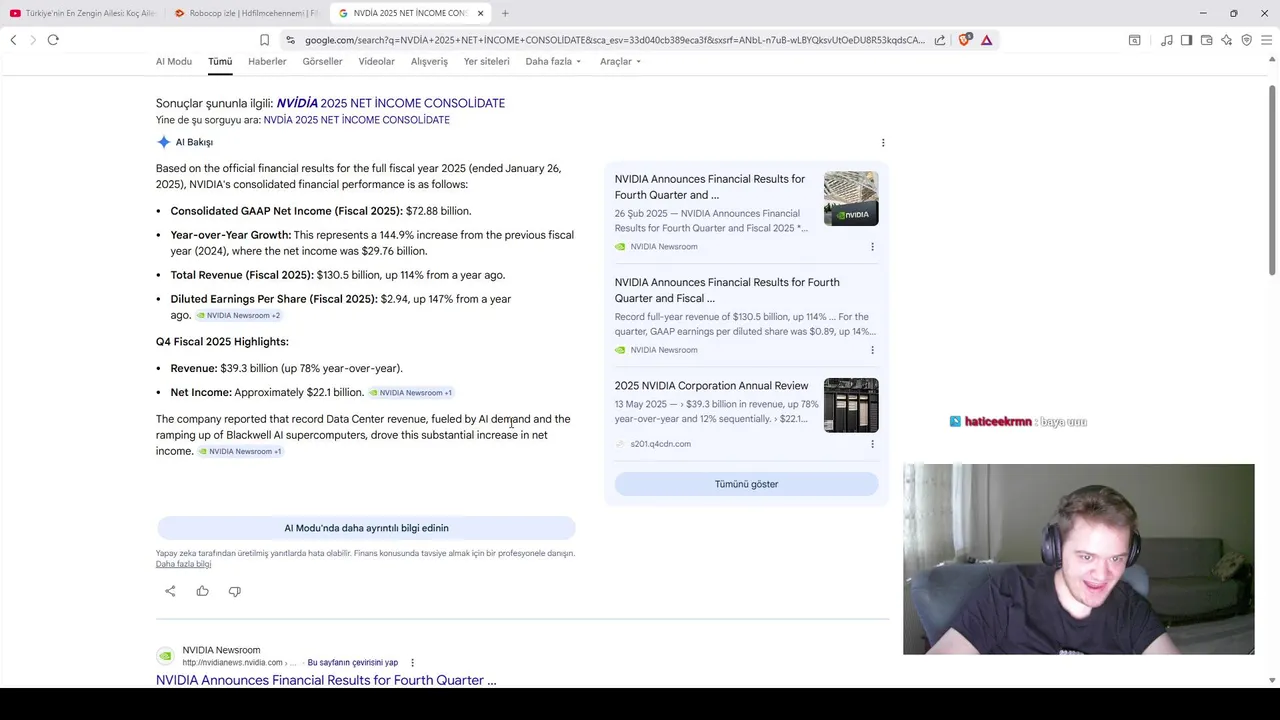Open options for Fourth Quarter and... source card
Image resolution: width=1280 pixels, height=720 pixels.
pos(872,247)
